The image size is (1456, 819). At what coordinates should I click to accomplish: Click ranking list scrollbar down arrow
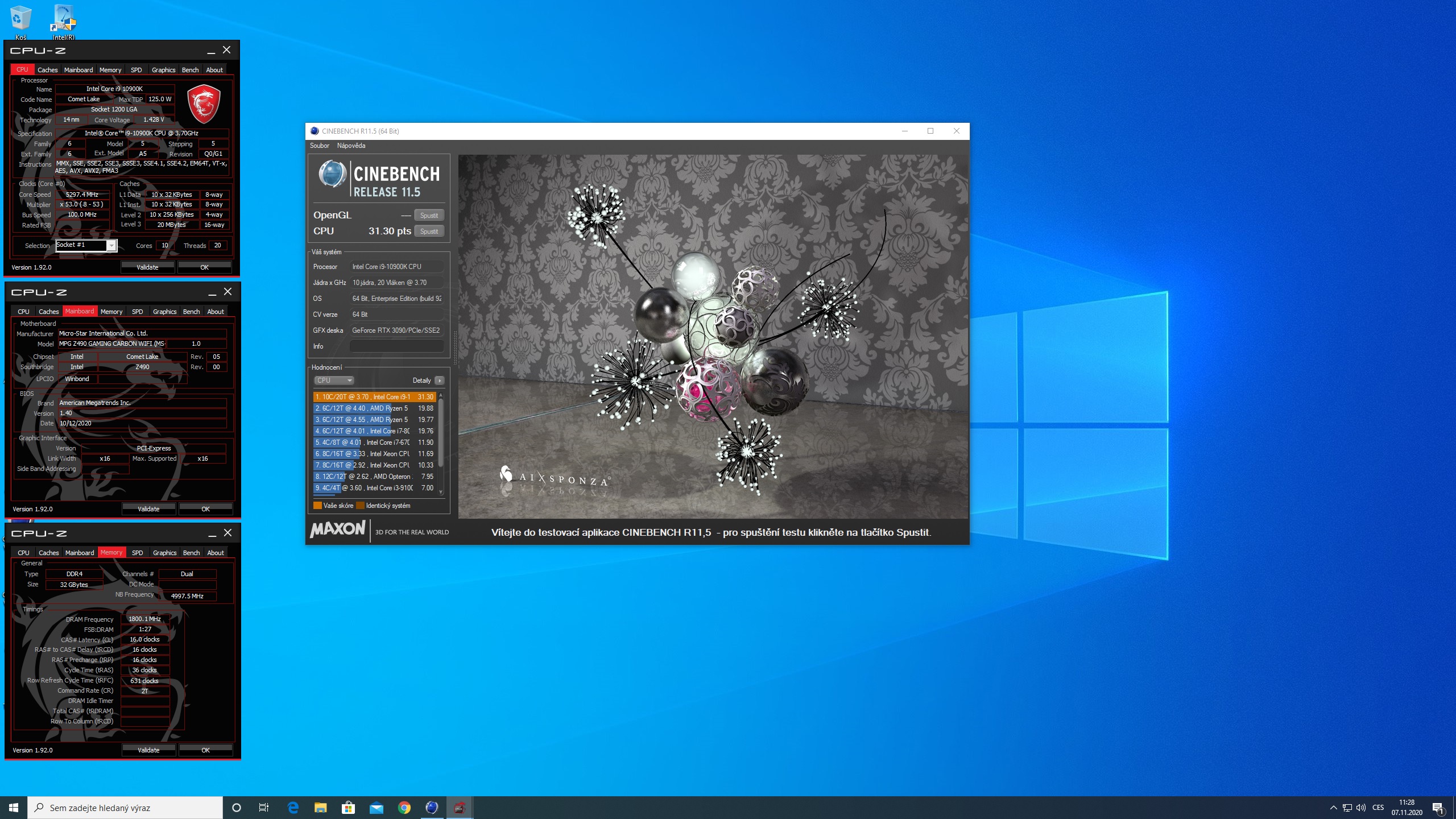(x=441, y=492)
